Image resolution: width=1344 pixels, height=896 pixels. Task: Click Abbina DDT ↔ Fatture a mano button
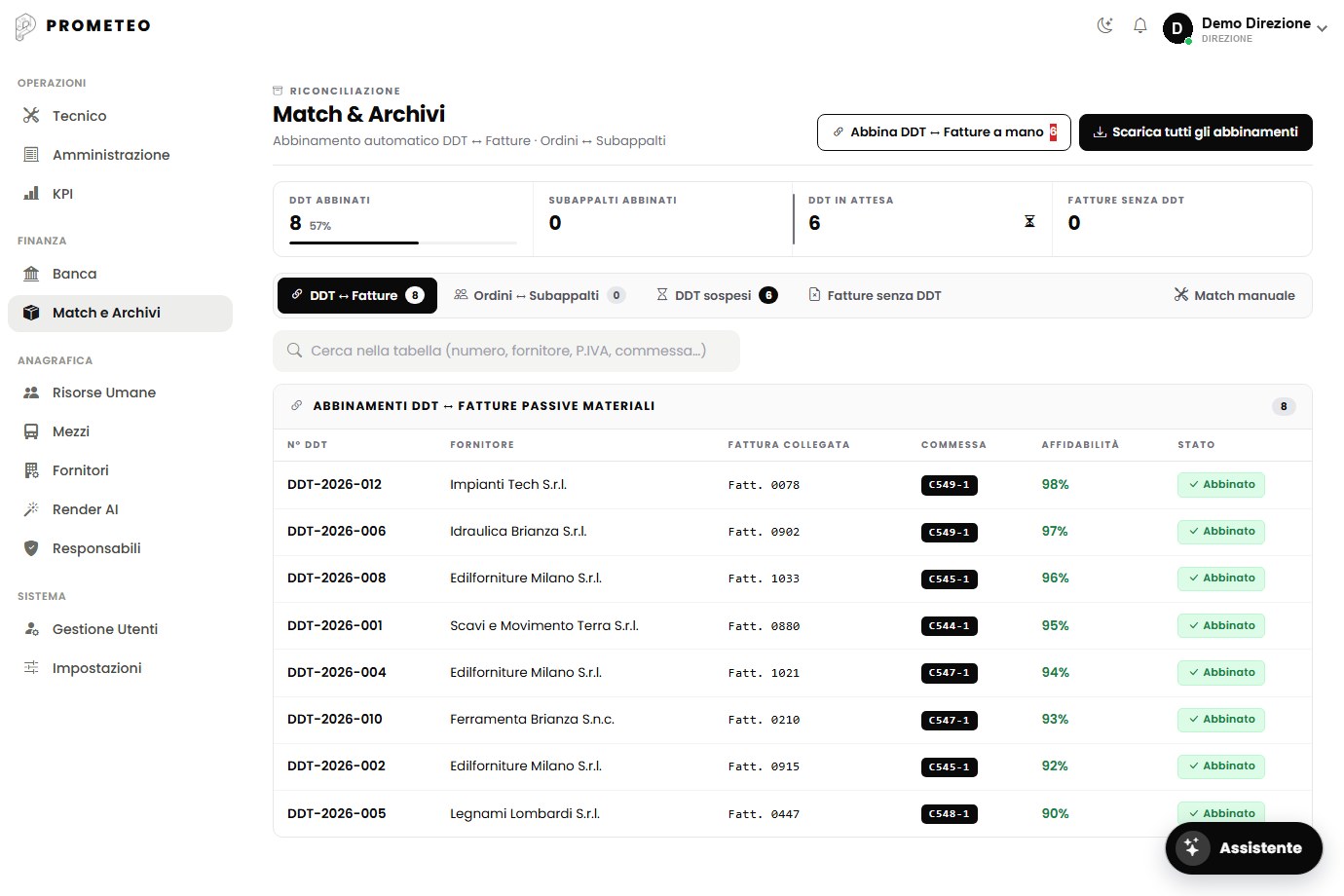[944, 132]
